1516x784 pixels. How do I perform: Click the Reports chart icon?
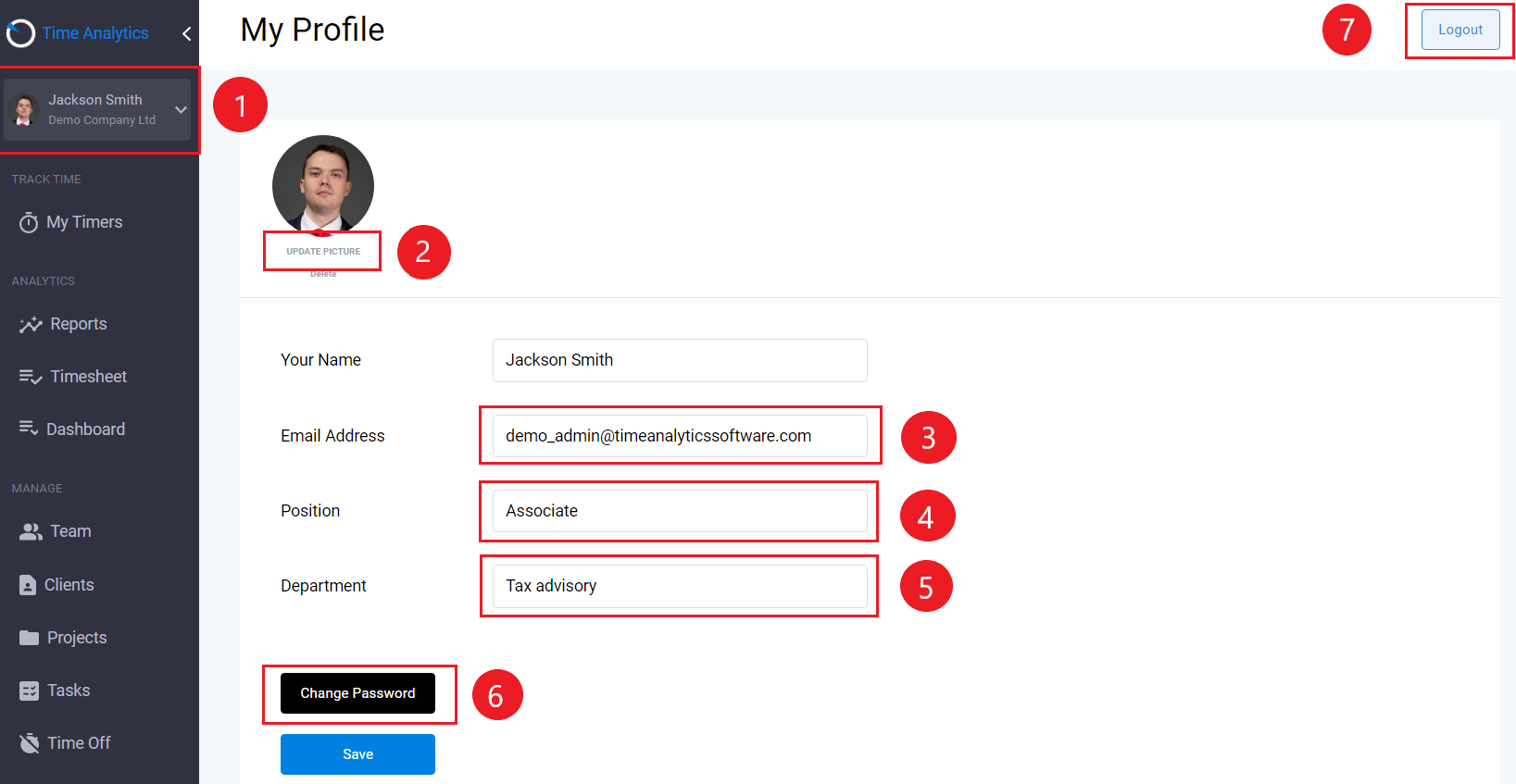pyautogui.click(x=31, y=324)
